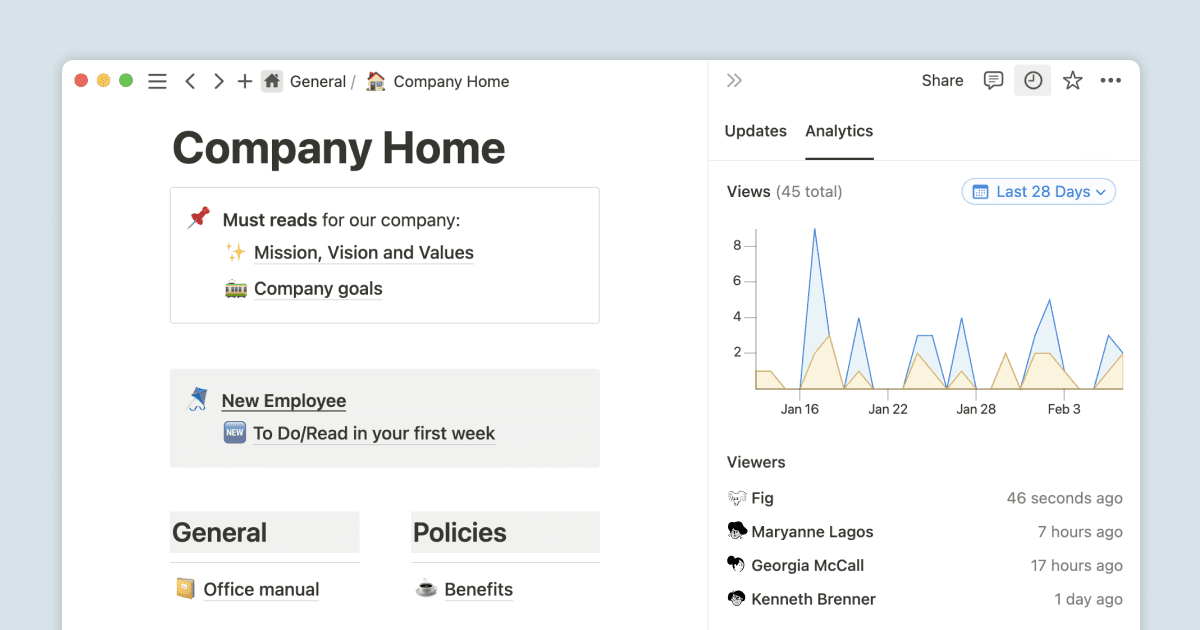Switch to the Updates tab
Image resolution: width=1200 pixels, height=630 pixels.
pyautogui.click(x=755, y=131)
